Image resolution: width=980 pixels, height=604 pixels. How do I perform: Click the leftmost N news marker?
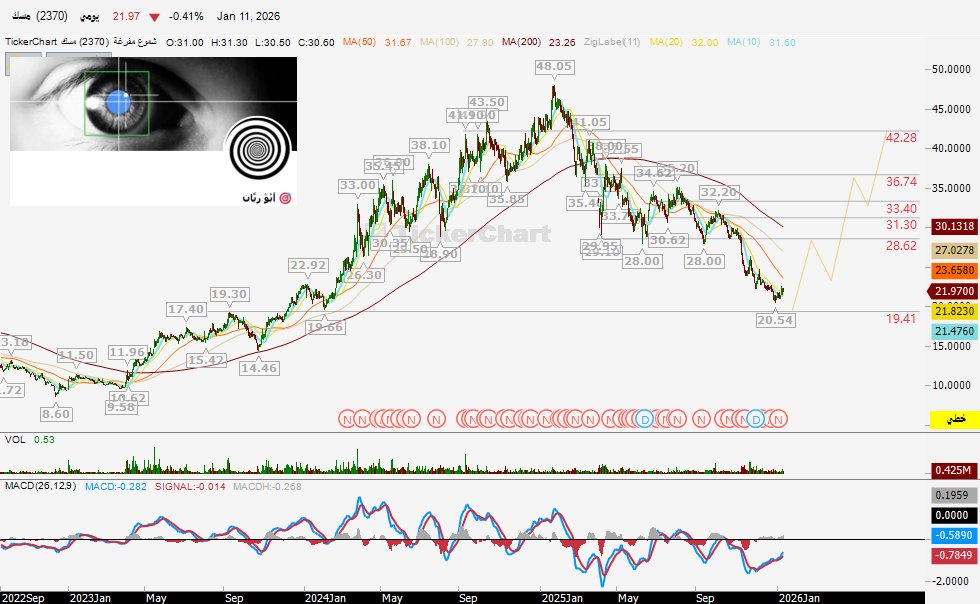[x=347, y=418]
